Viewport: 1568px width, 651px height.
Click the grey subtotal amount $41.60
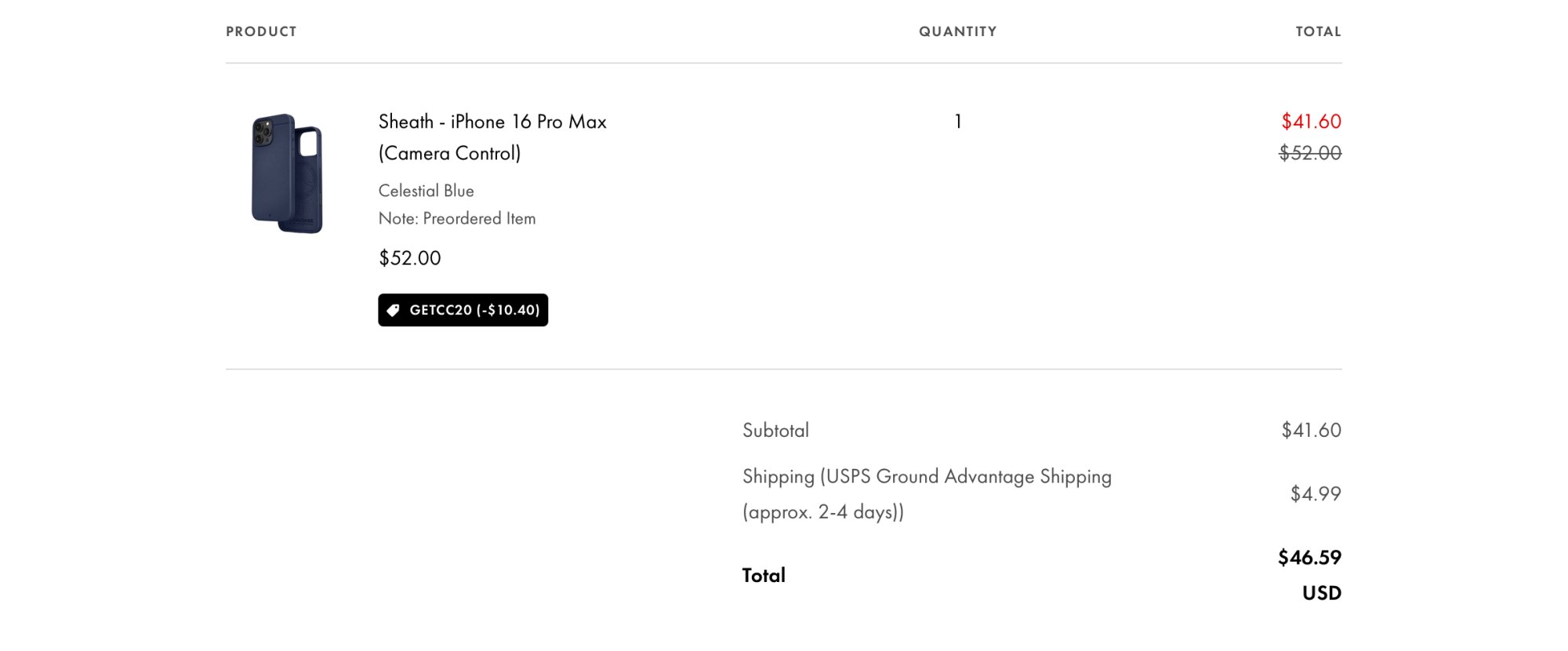[x=1311, y=431]
